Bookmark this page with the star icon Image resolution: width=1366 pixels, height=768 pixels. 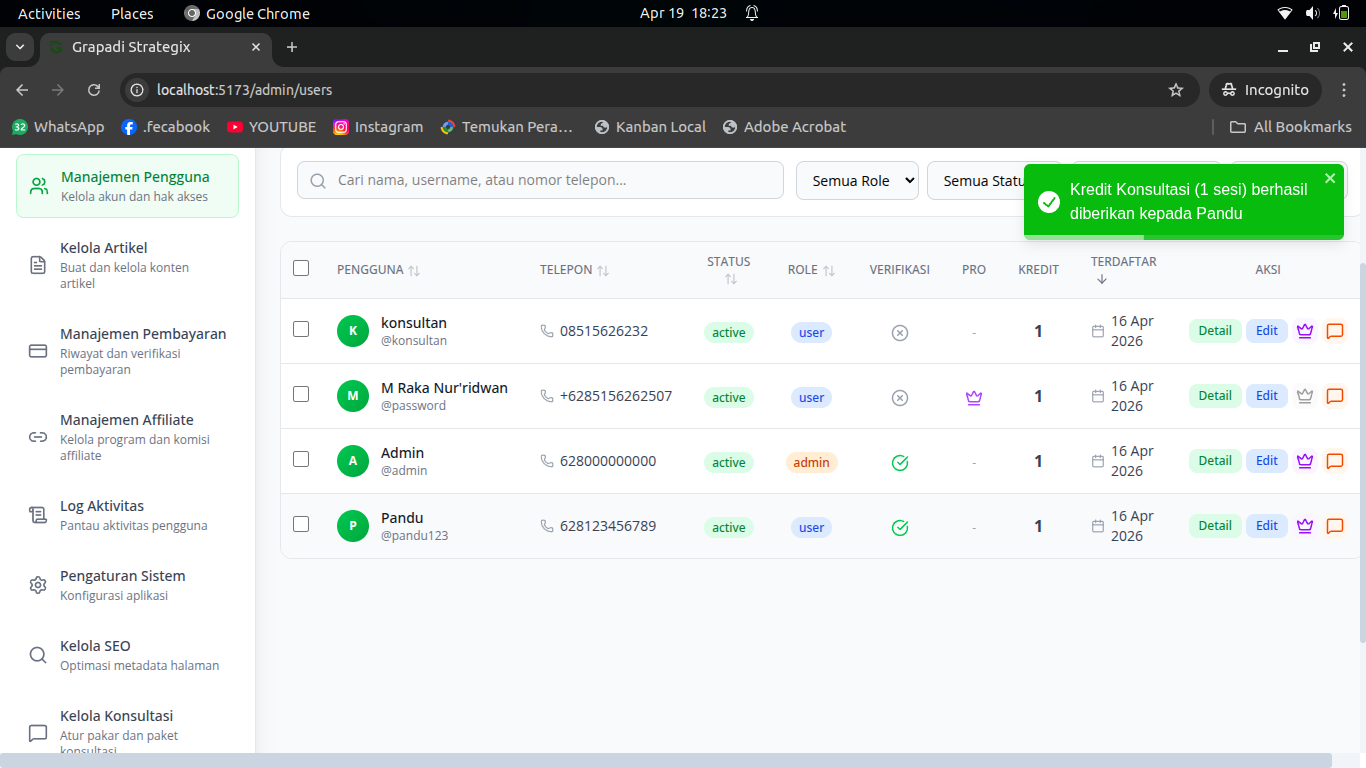pos(1176,90)
